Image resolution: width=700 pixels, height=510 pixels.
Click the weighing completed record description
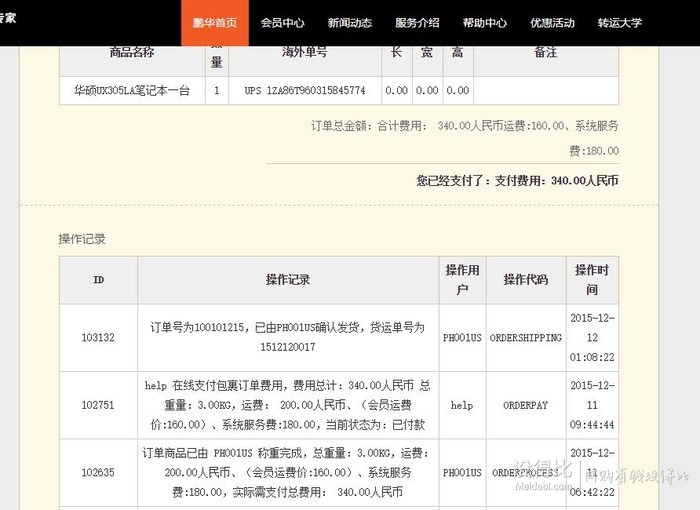(288, 472)
